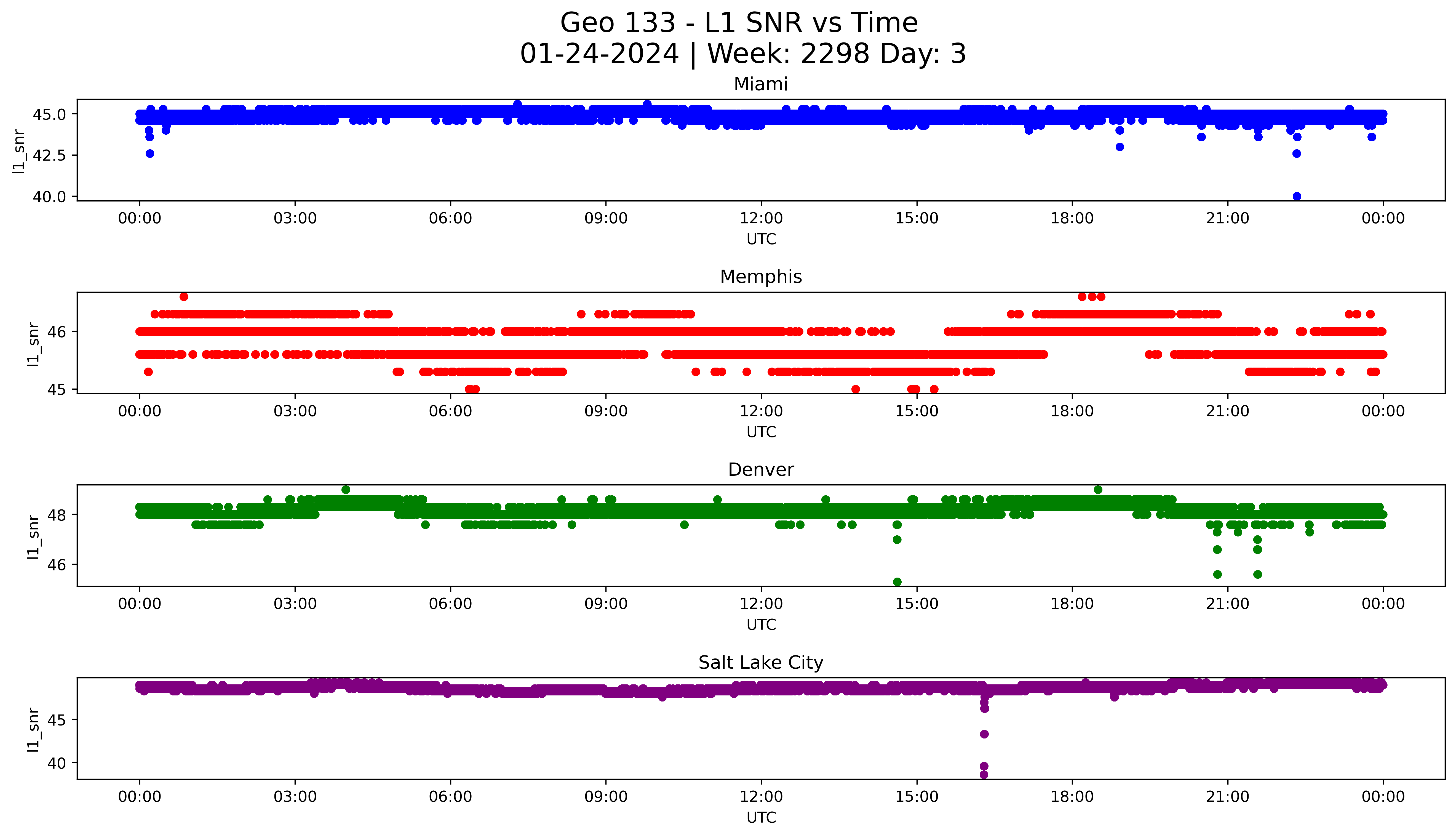Click the l1_snr y-axis label of Miami plot
1456x837 pixels.
coord(20,152)
